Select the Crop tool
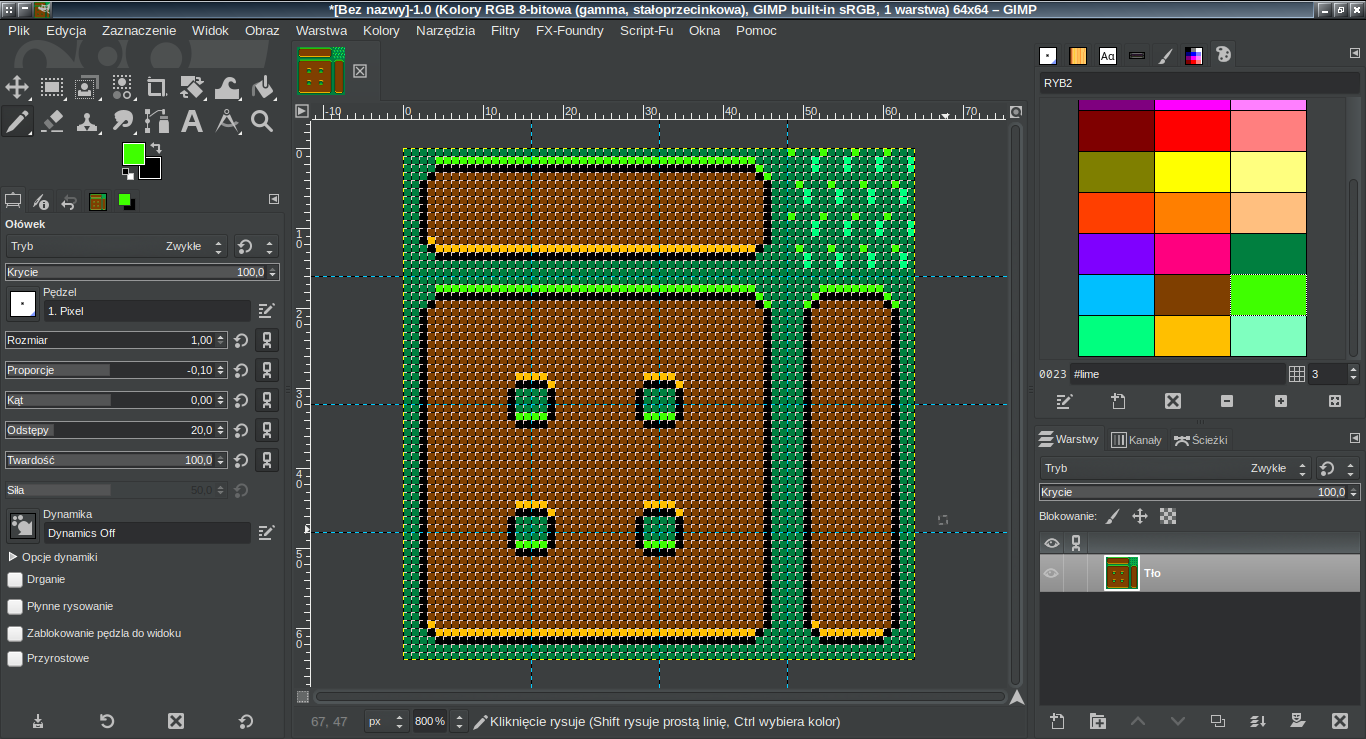 click(157, 87)
